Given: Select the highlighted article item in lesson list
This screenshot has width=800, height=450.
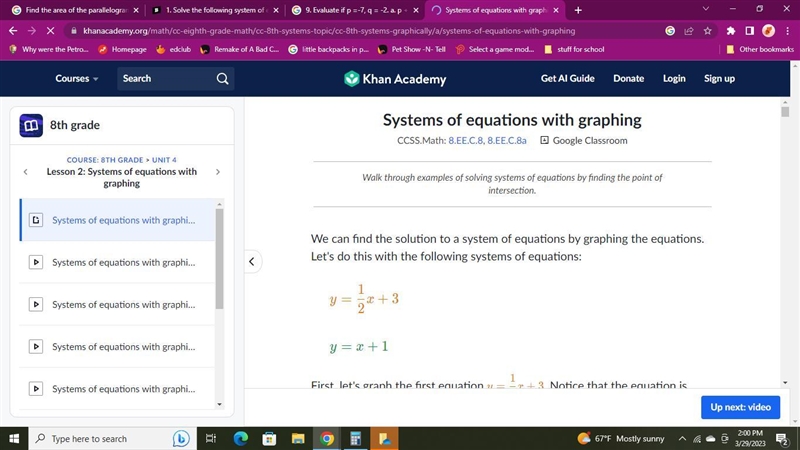Looking at the screenshot, I should coord(117,220).
